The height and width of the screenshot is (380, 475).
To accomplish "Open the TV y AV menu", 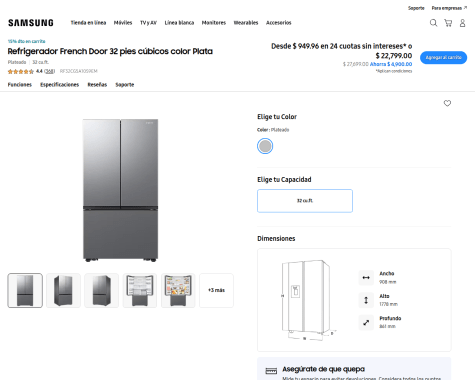I will click(x=148, y=23).
